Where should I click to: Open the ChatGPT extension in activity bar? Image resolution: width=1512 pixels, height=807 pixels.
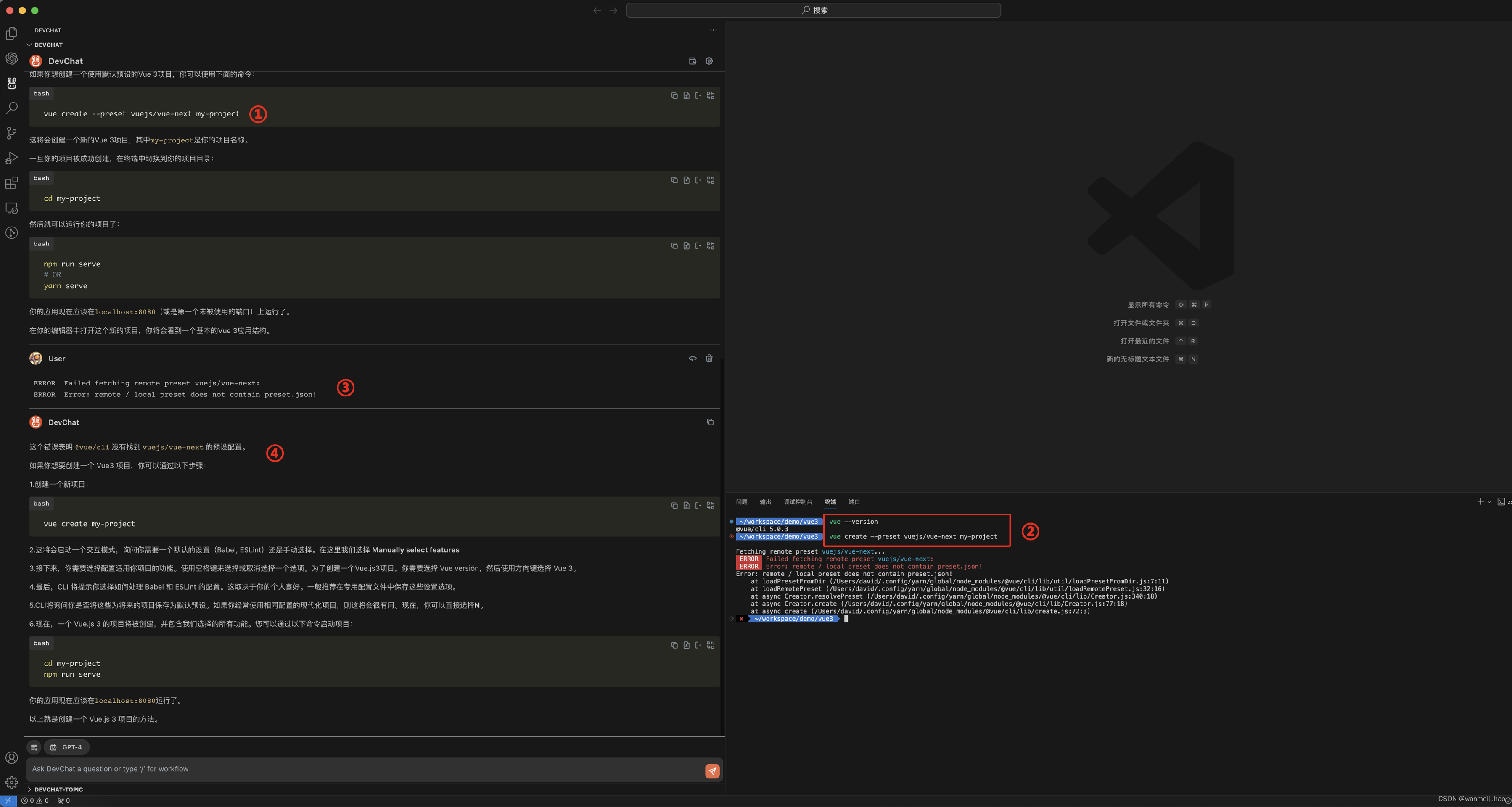[12, 58]
